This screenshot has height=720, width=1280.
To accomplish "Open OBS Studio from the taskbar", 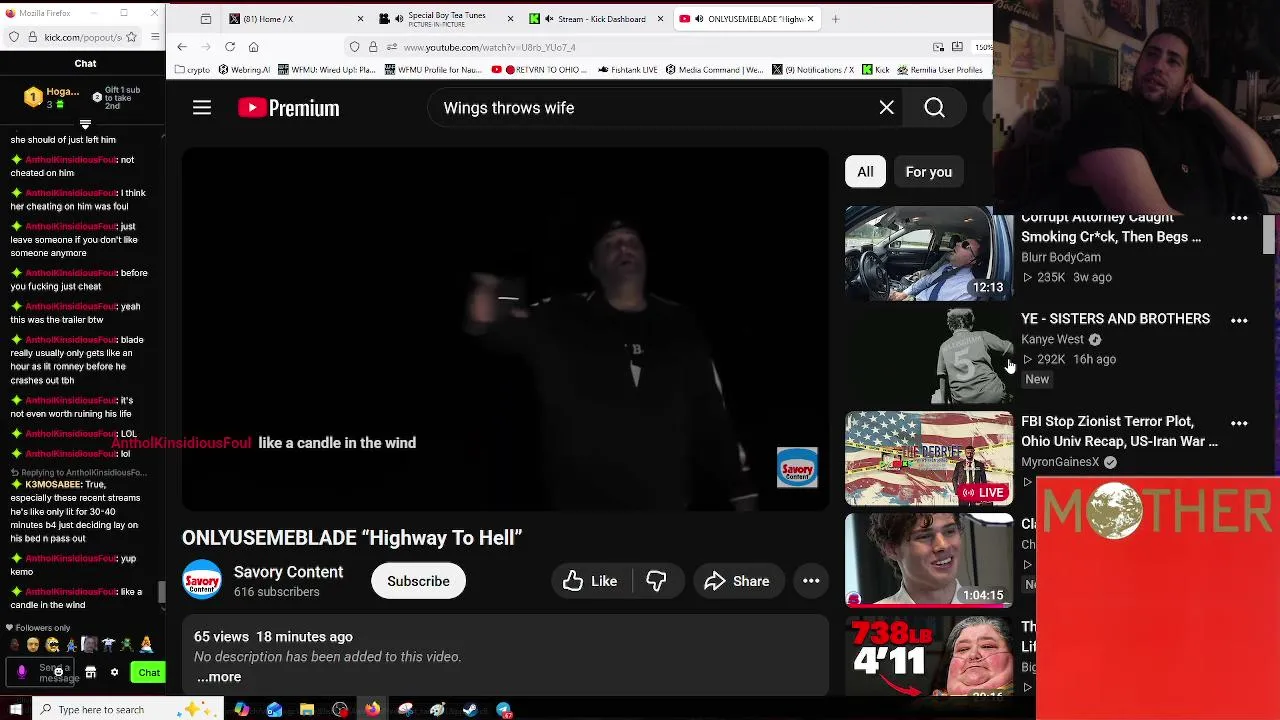I will tap(340, 710).
